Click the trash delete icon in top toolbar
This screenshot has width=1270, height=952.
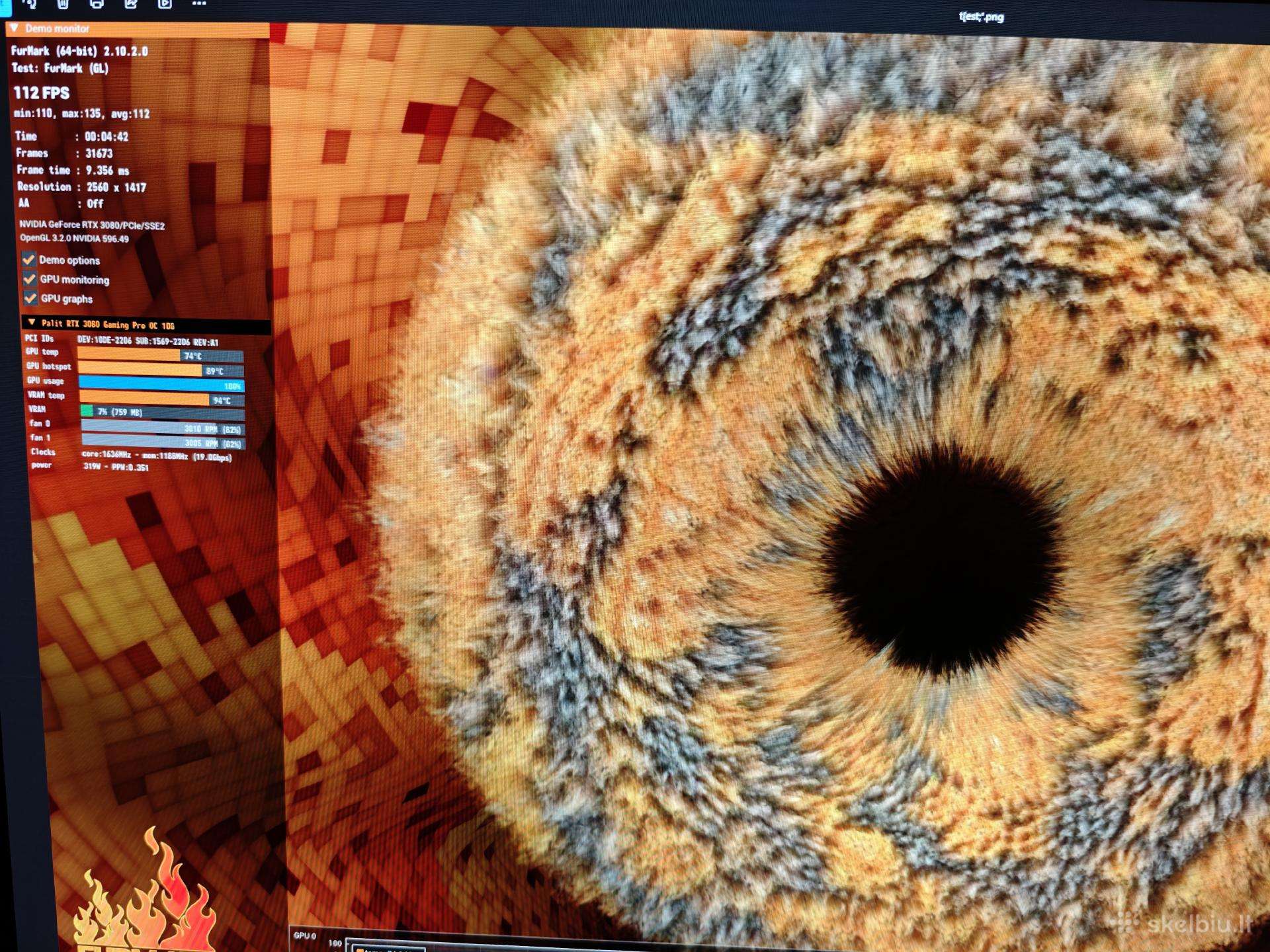click(63, 3)
